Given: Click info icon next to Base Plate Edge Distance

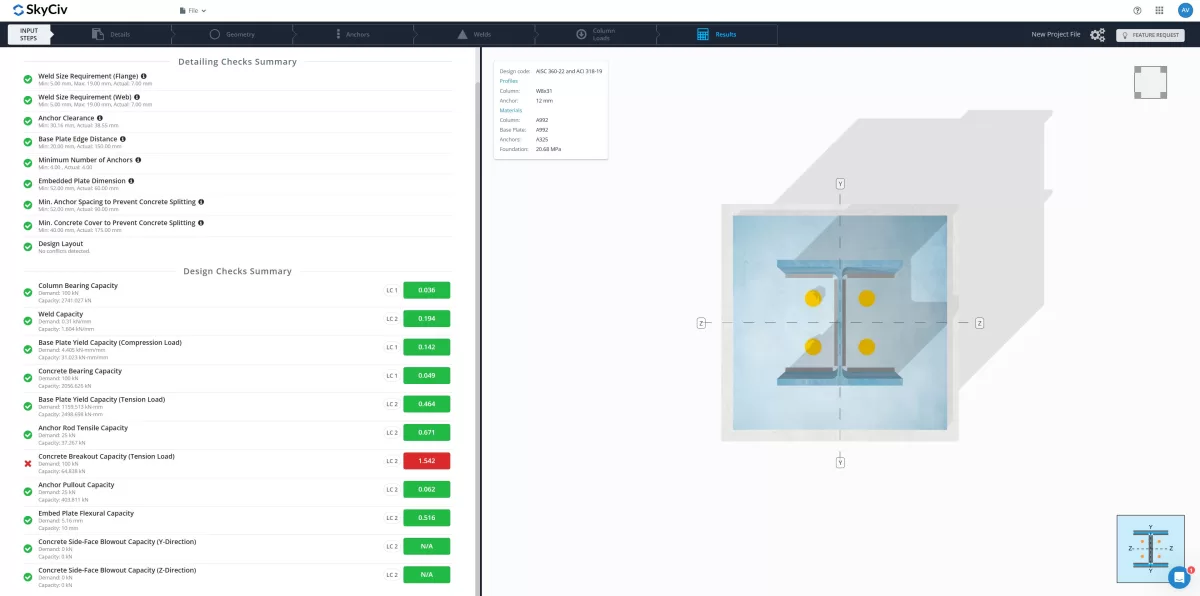Looking at the screenshot, I should click(123, 139).
